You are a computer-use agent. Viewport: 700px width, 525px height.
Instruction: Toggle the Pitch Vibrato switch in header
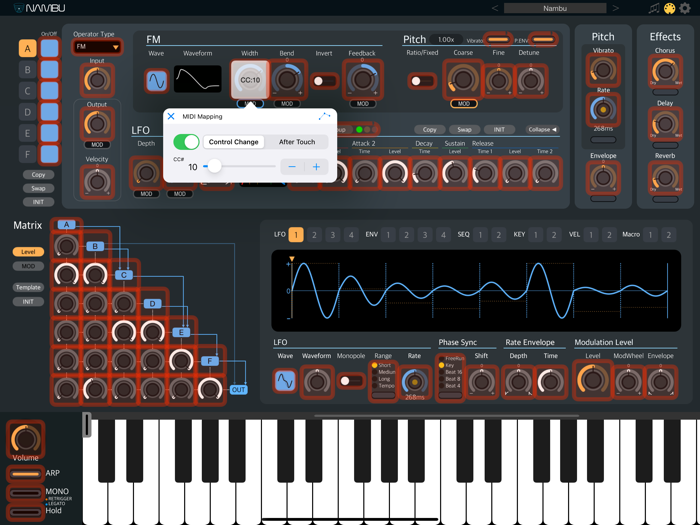(x=498, y=39)
